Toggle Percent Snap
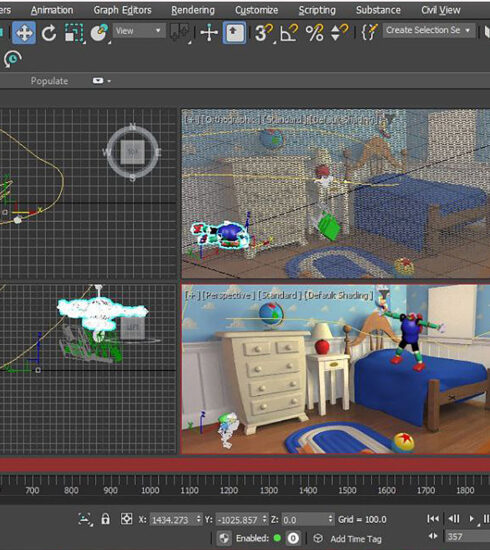The image size is (490, 550). tap(314, 33)
